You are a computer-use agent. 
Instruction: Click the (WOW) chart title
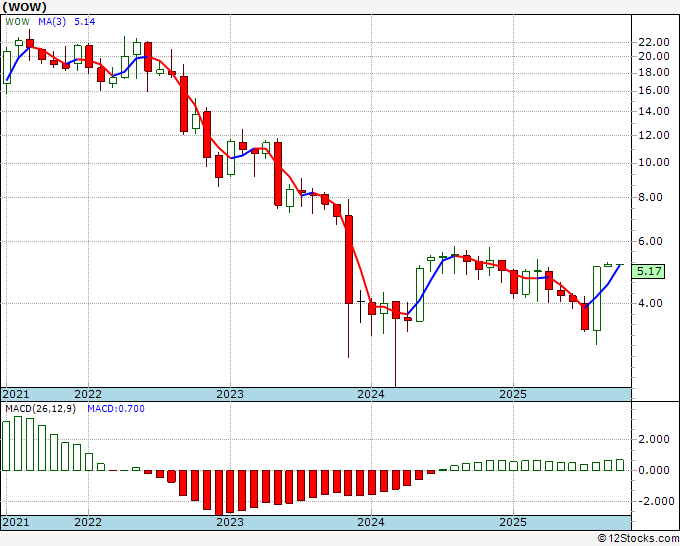pyautogui.click(x=24, y=7)
